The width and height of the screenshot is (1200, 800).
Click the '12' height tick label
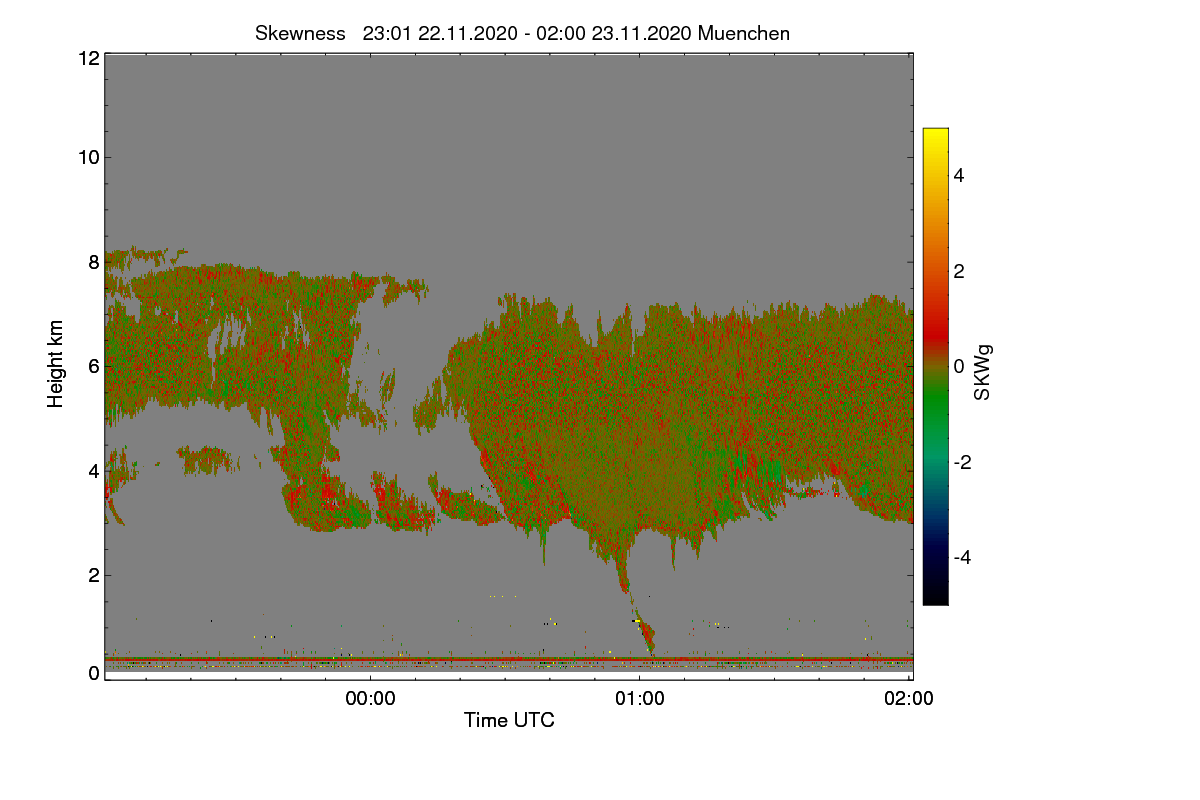(x=88, y=58)
